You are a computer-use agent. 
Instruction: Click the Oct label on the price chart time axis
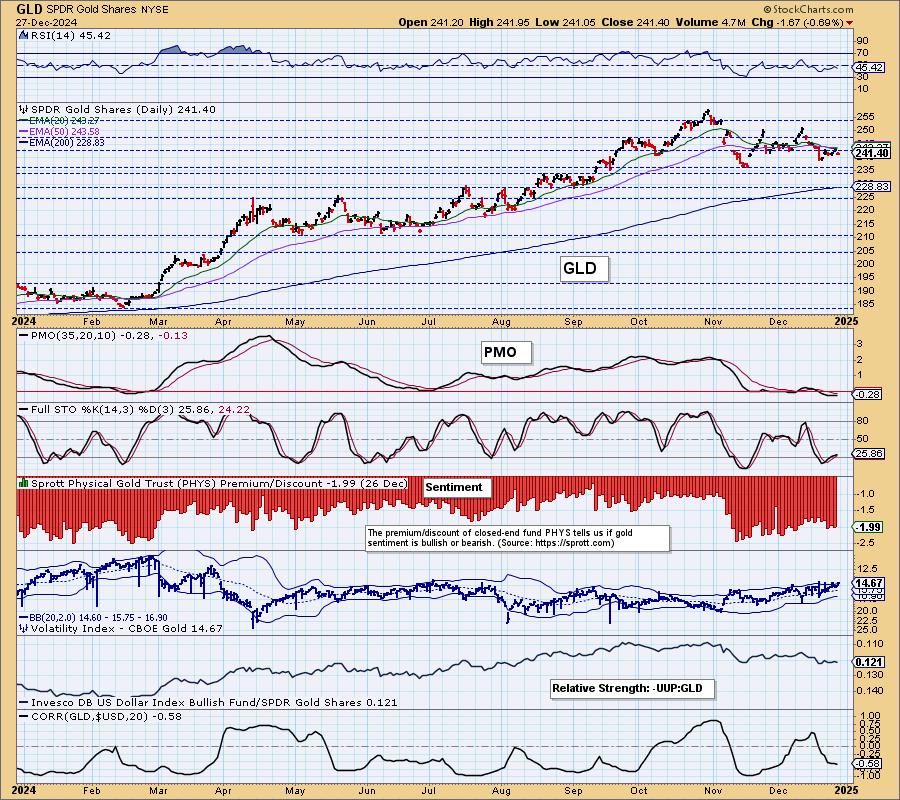[x=638, y=322]
